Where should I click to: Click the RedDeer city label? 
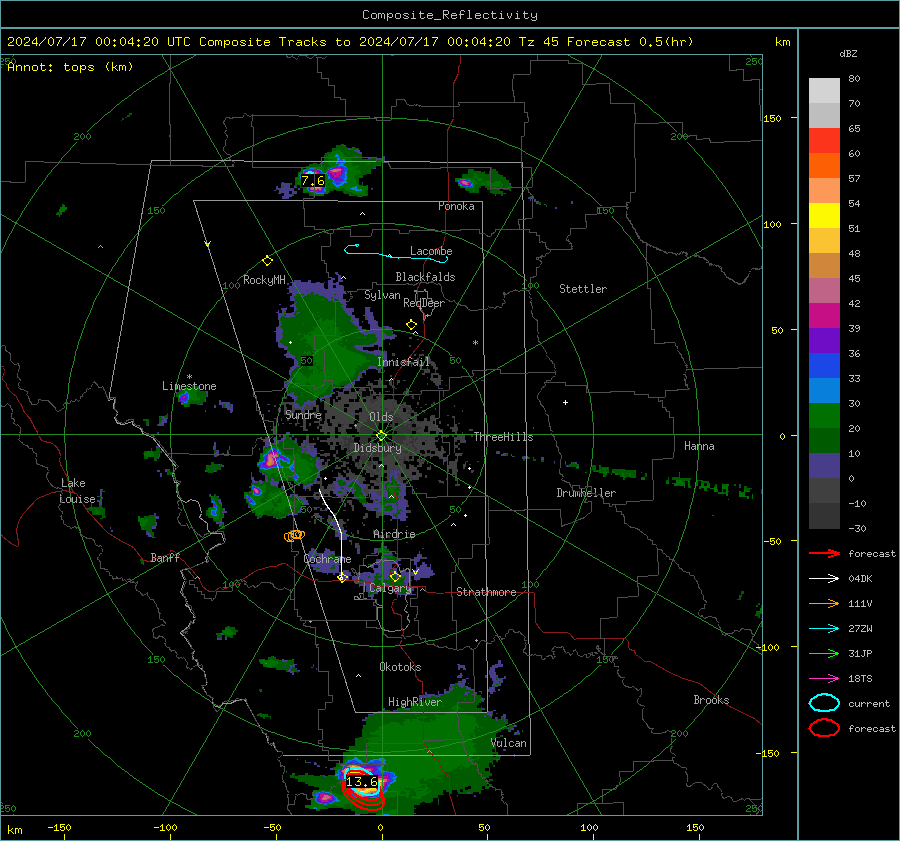(424, 303)
